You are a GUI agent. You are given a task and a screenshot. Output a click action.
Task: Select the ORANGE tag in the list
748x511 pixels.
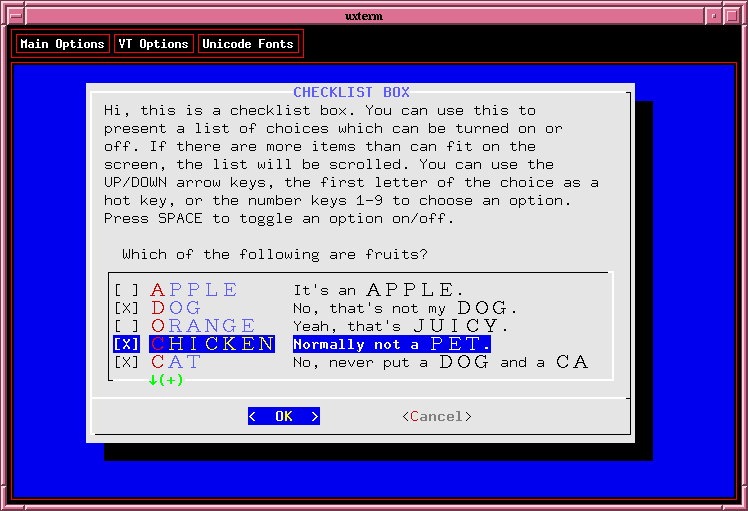click(x=203, y=326)
